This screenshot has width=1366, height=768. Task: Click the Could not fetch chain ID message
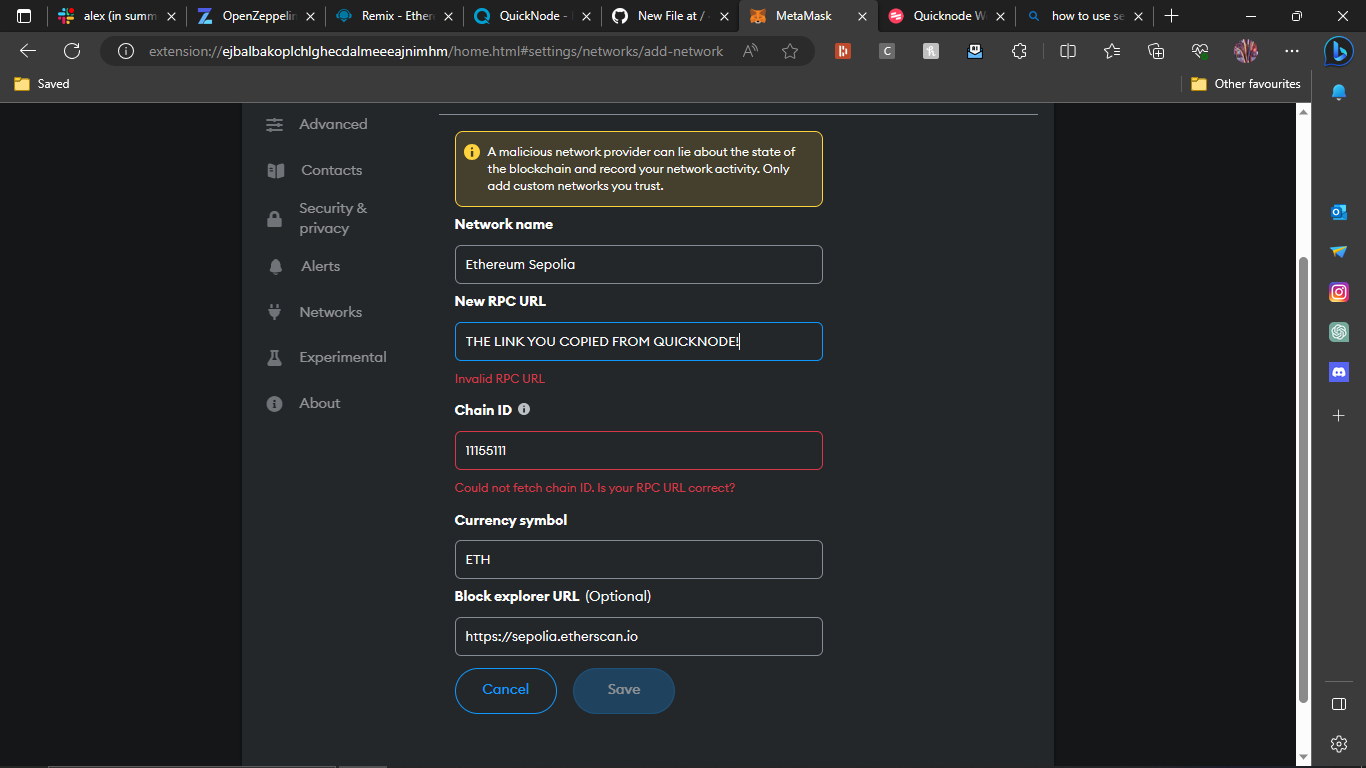point(595,488)
